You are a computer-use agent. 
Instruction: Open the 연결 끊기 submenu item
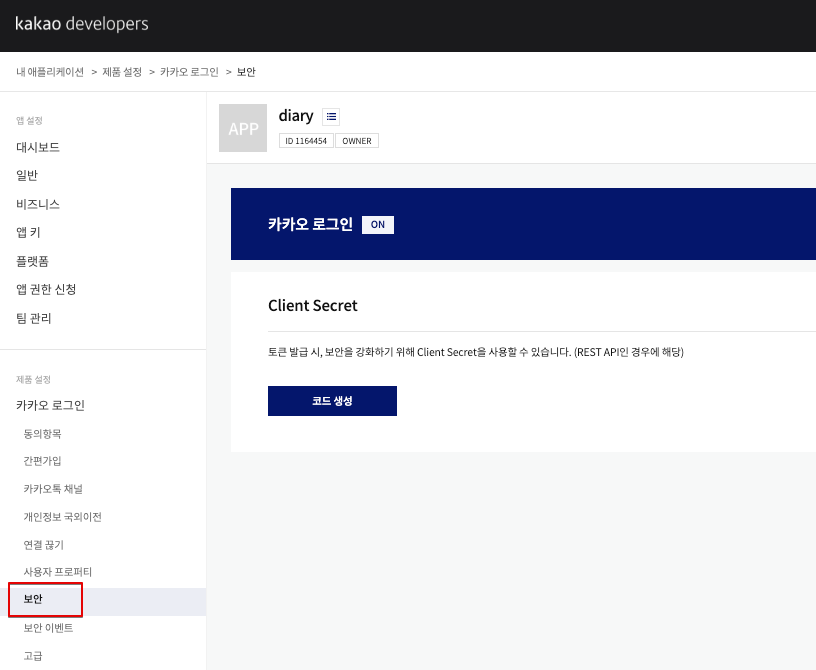(44, 545)
